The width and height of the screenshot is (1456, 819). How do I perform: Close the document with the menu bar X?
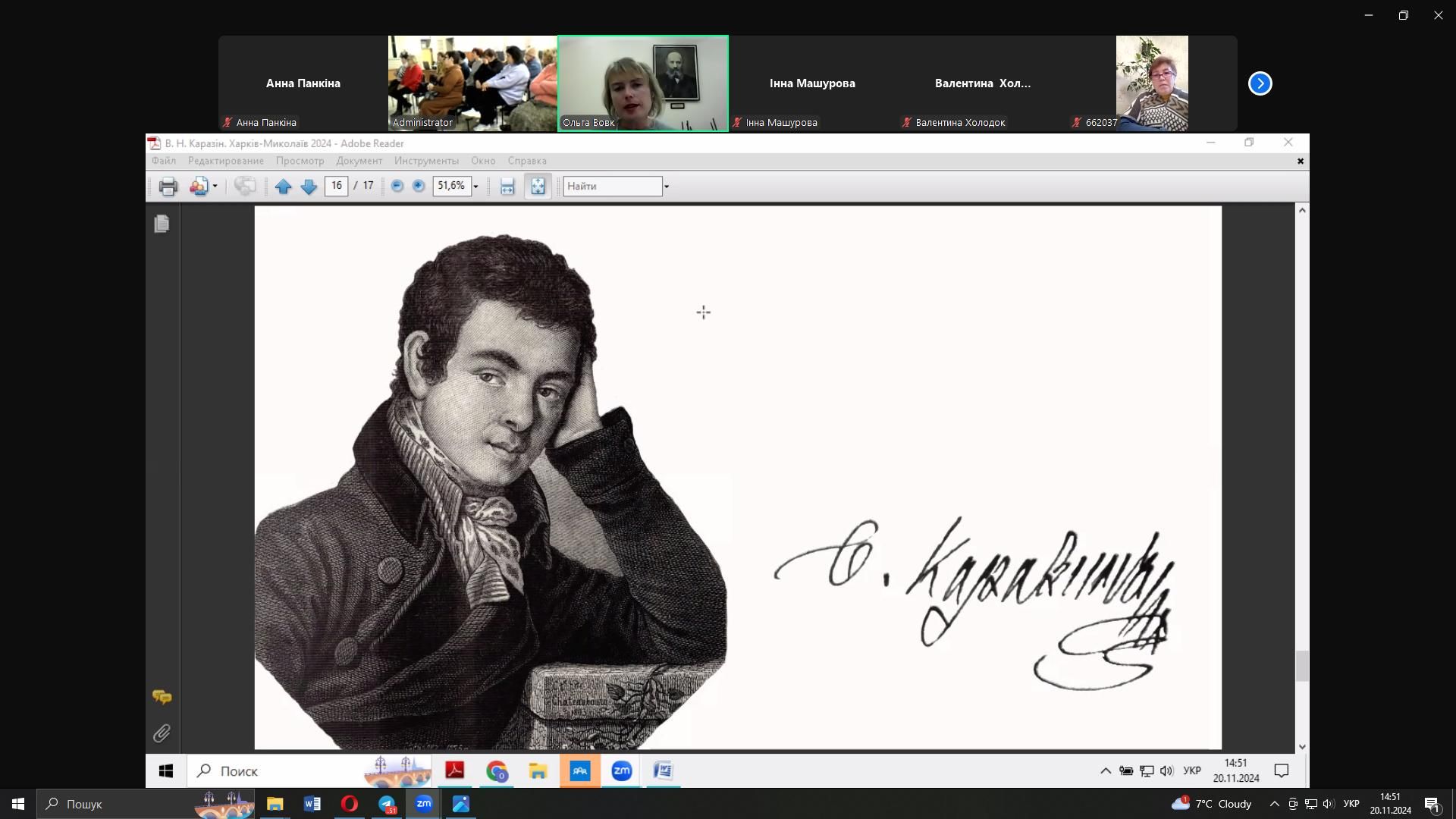click(x=1301, y=161)
